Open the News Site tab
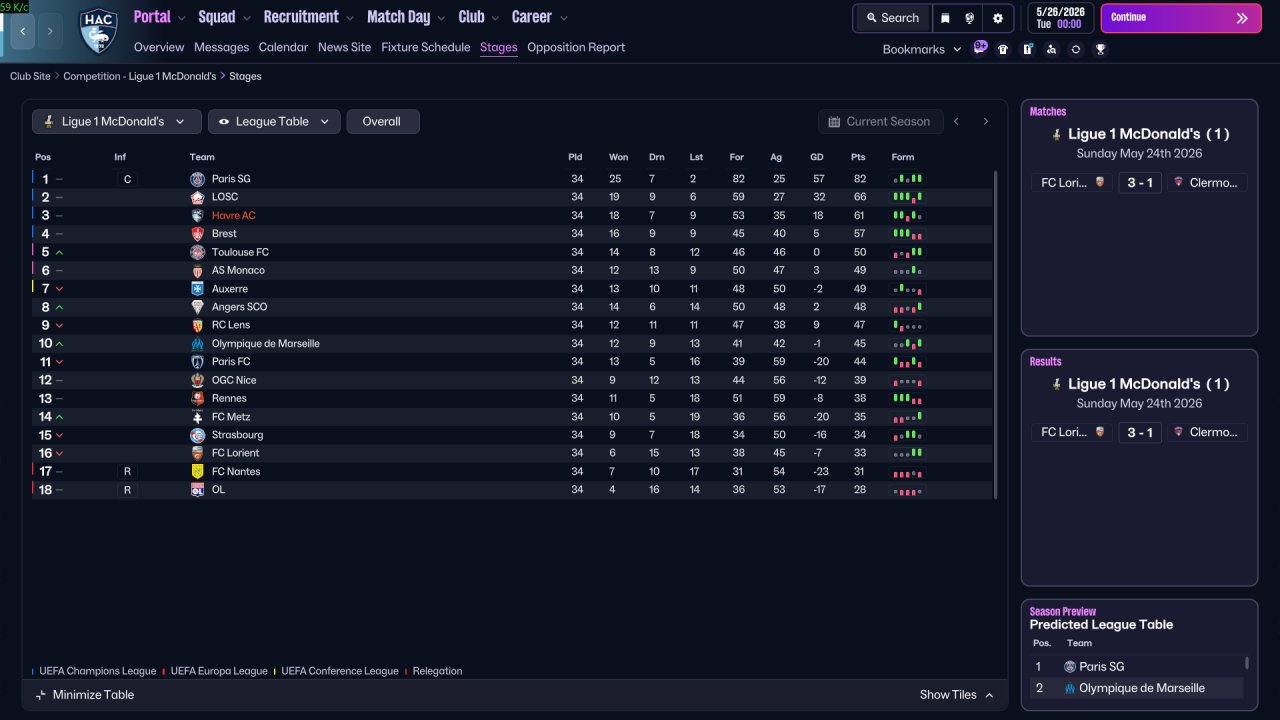1280x720 pixels. [x=344, y=47]
